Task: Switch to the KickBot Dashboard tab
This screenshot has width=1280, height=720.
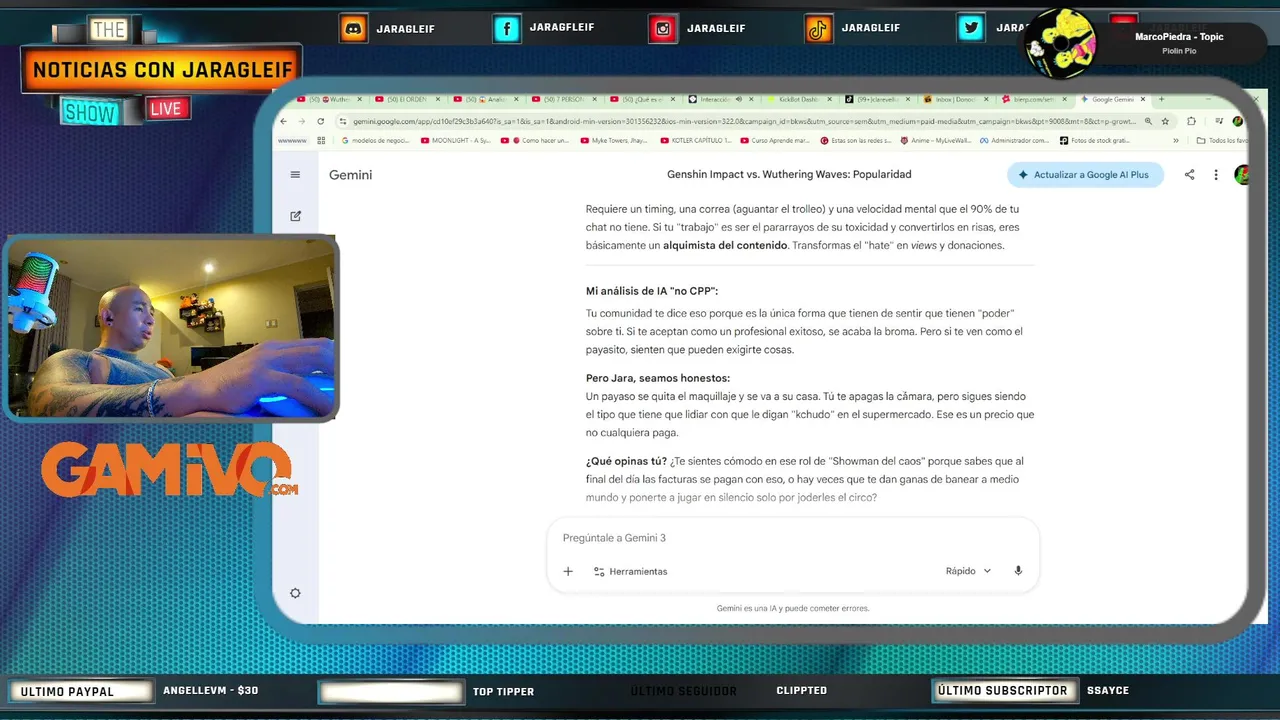Action: tap(800, 99)
